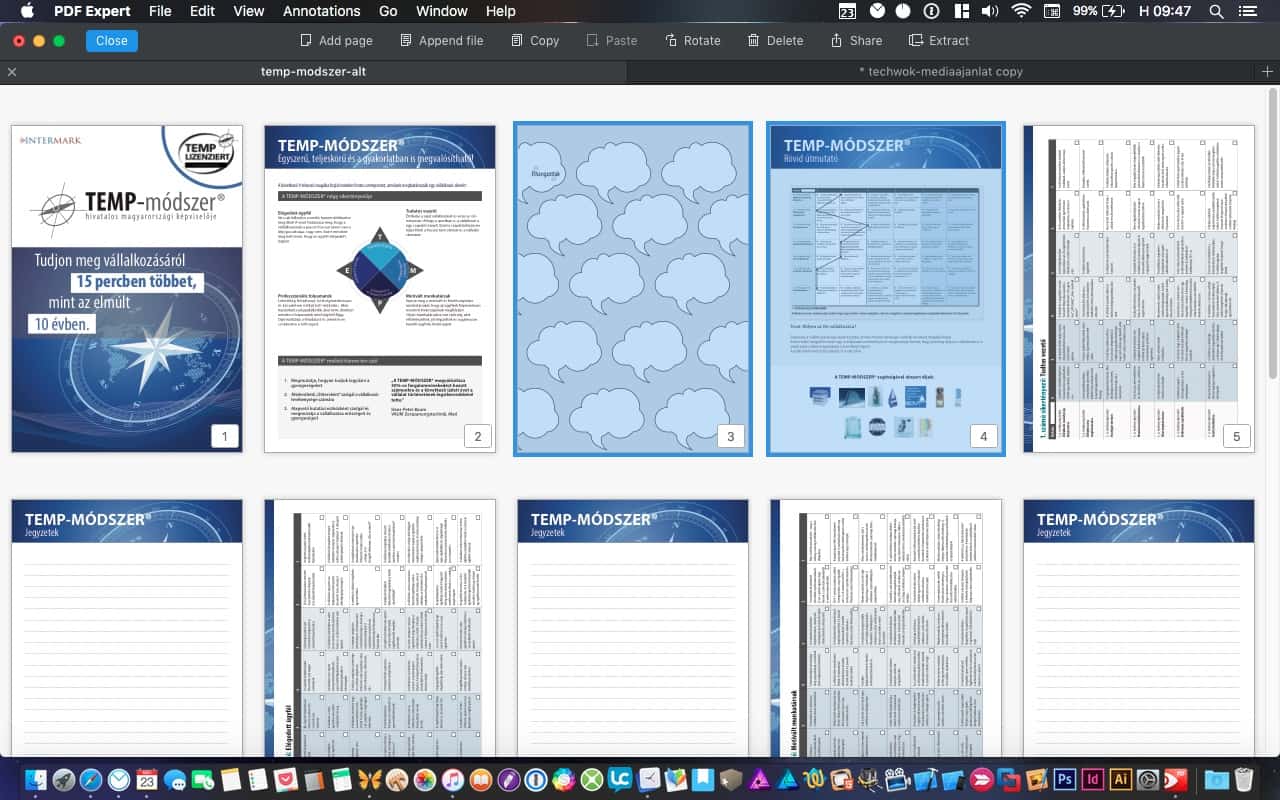The image size is (1280, 800).
Task: Select the first Jegyzetek page in second row
Action: click(127, 628)
